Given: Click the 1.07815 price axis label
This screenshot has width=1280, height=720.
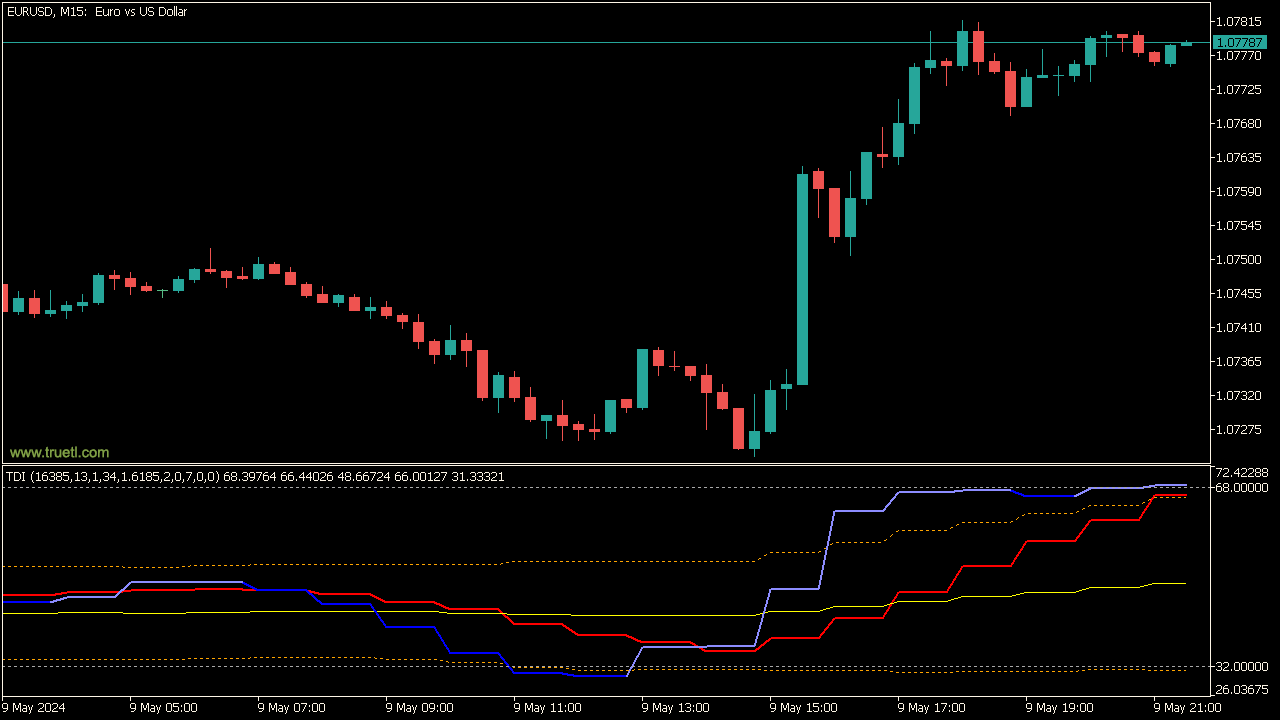Looking at the screenshot, I should (1240, 22).
